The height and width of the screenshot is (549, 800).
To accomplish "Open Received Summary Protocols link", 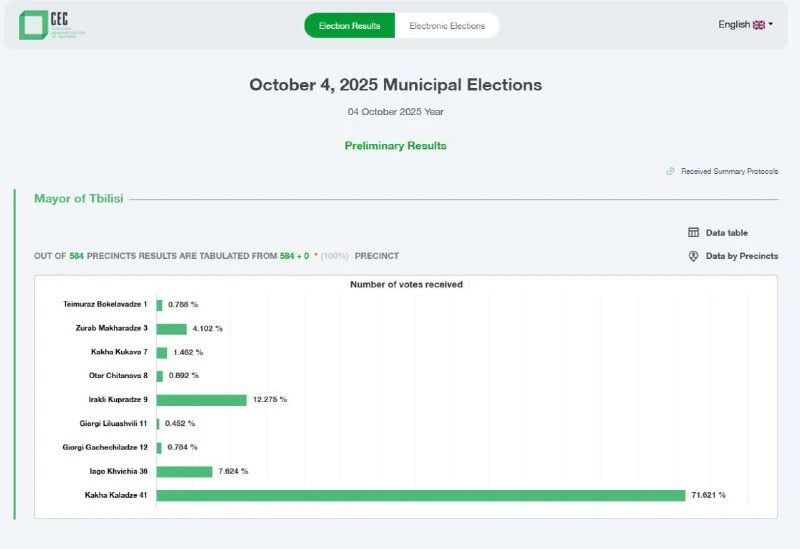I will [x=729, y=171].
